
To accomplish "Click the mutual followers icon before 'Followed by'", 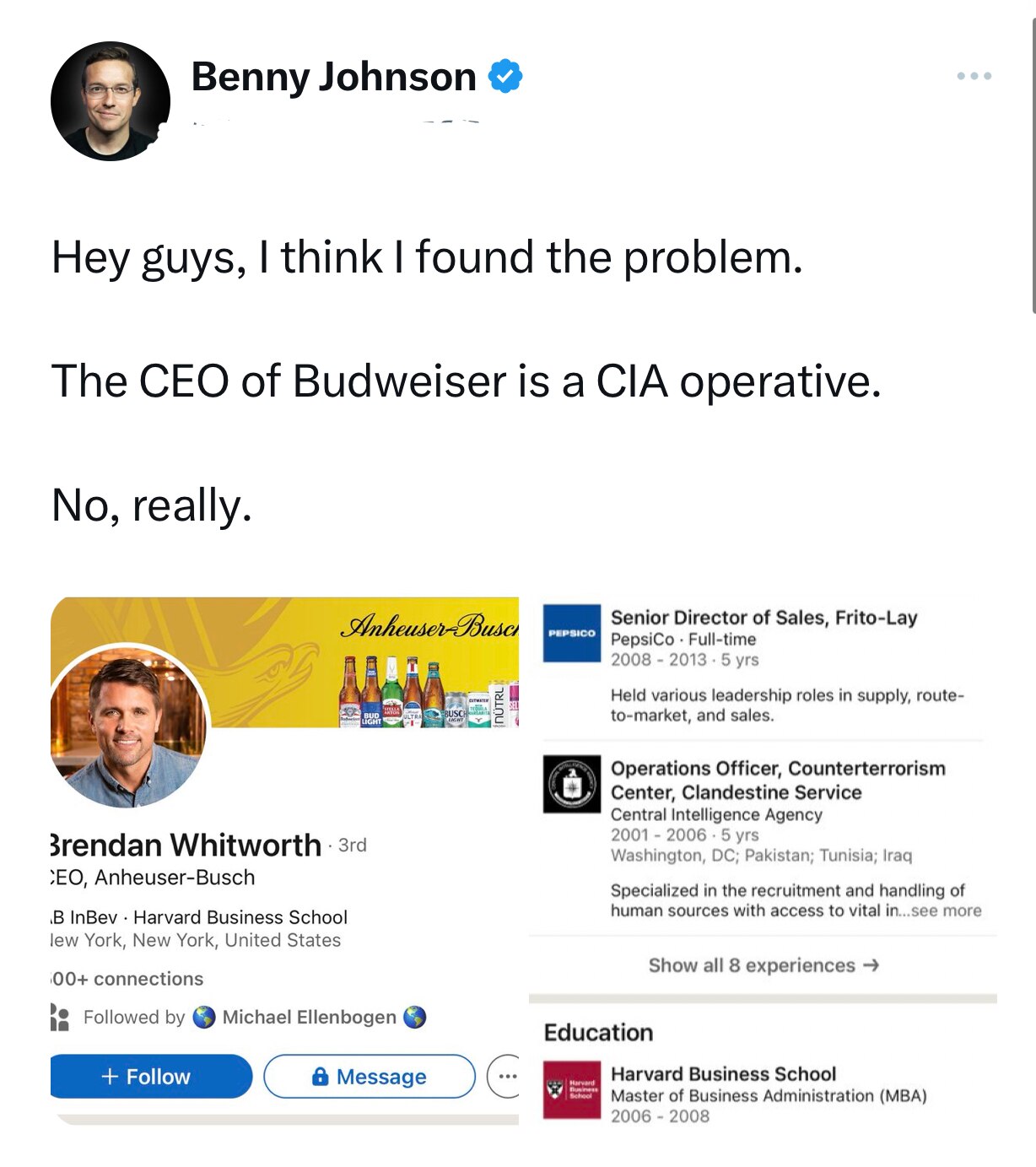I will pos(60,1017).
